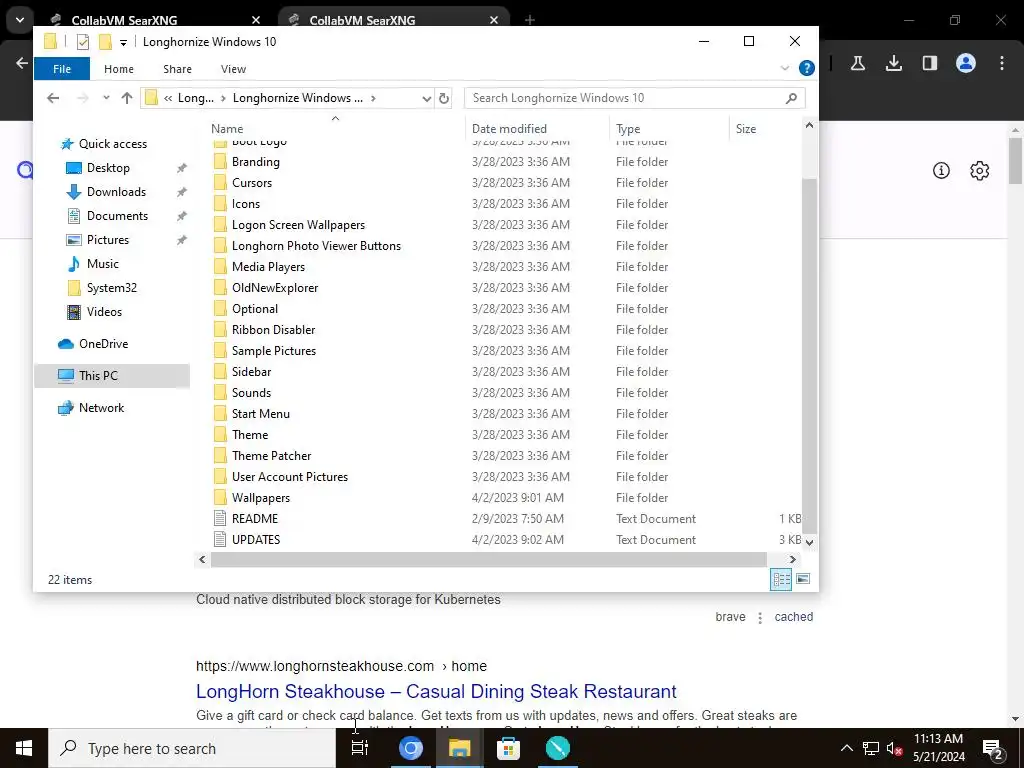Switch to Details view layout icon

tap(781, 579)
